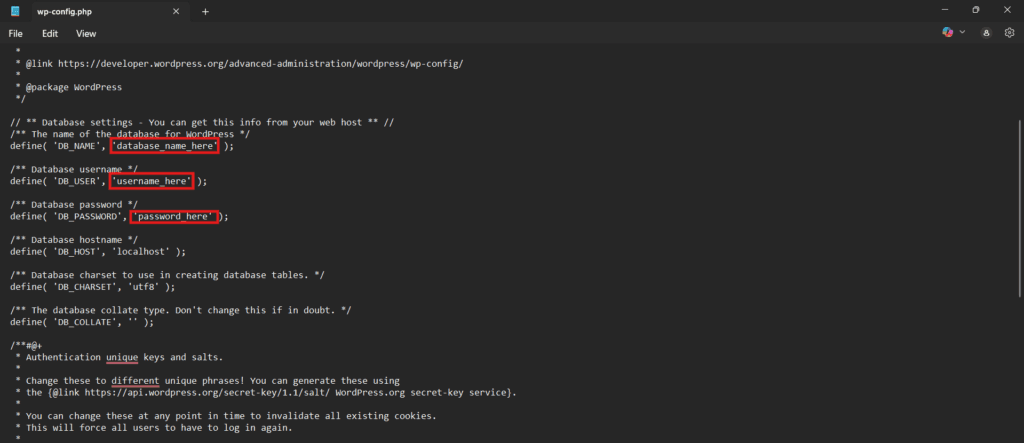Click the 'database_name_here' value
This screenshot has width=1024, height=443.
tap(164, 146)
